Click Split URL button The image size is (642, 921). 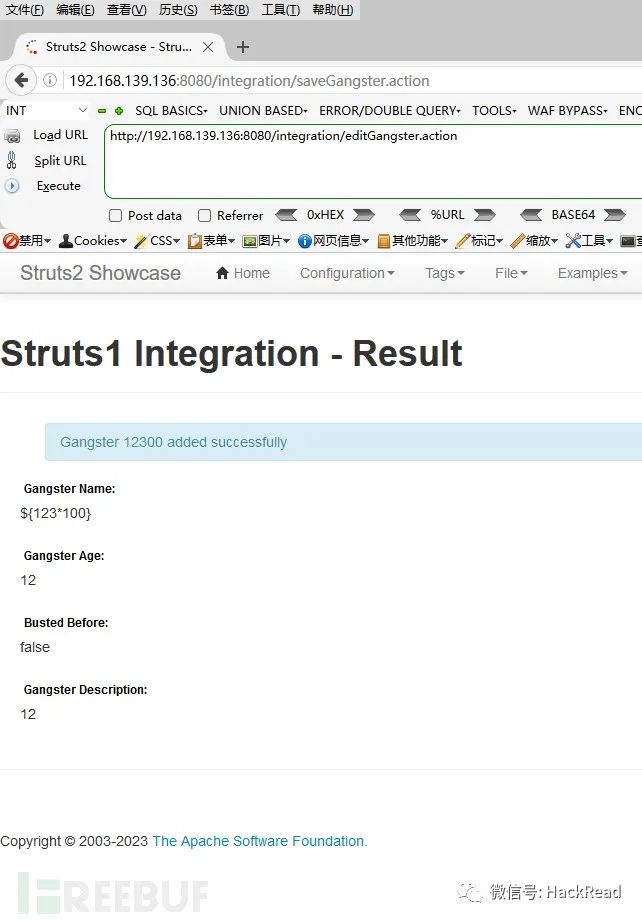(60, 160)
